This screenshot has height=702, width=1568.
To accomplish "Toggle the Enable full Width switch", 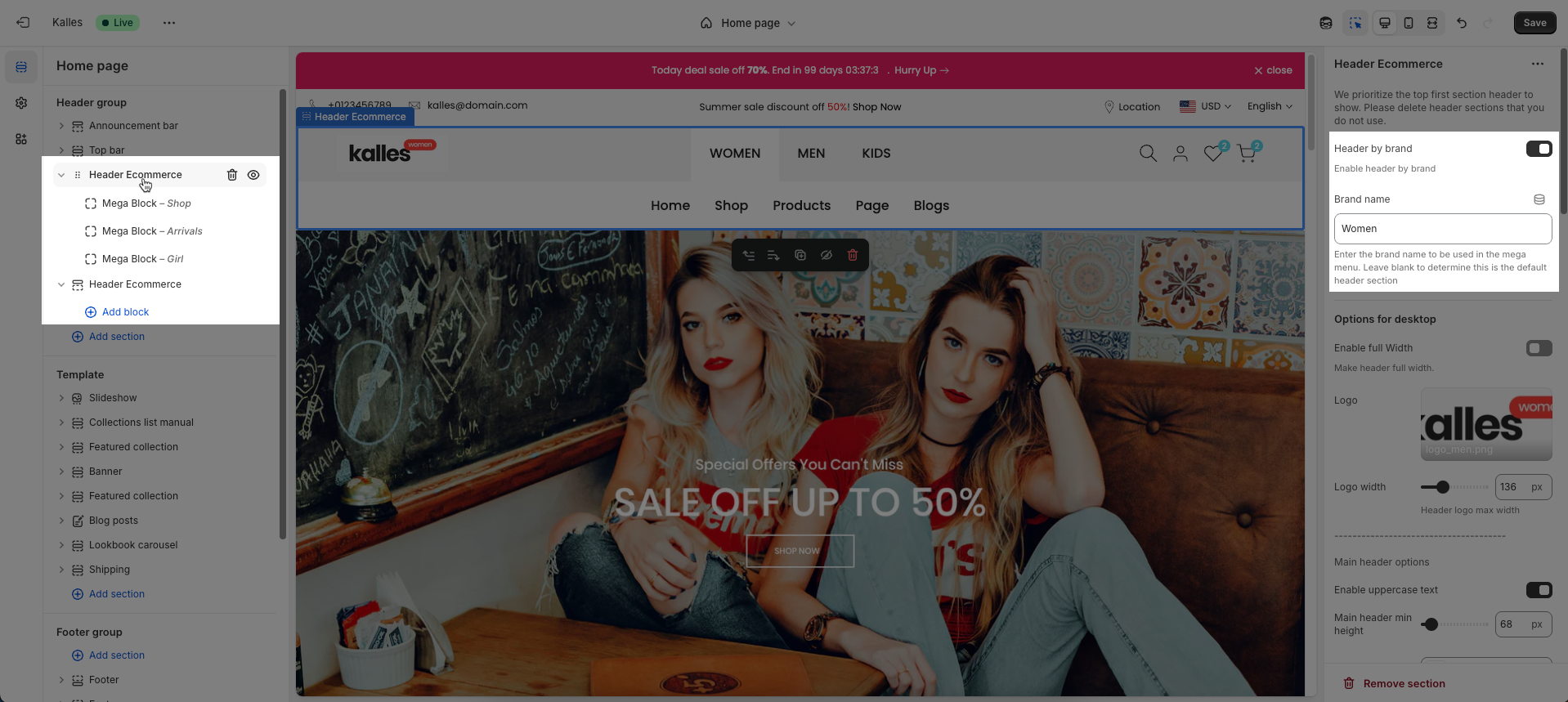I will (1539, 348).
